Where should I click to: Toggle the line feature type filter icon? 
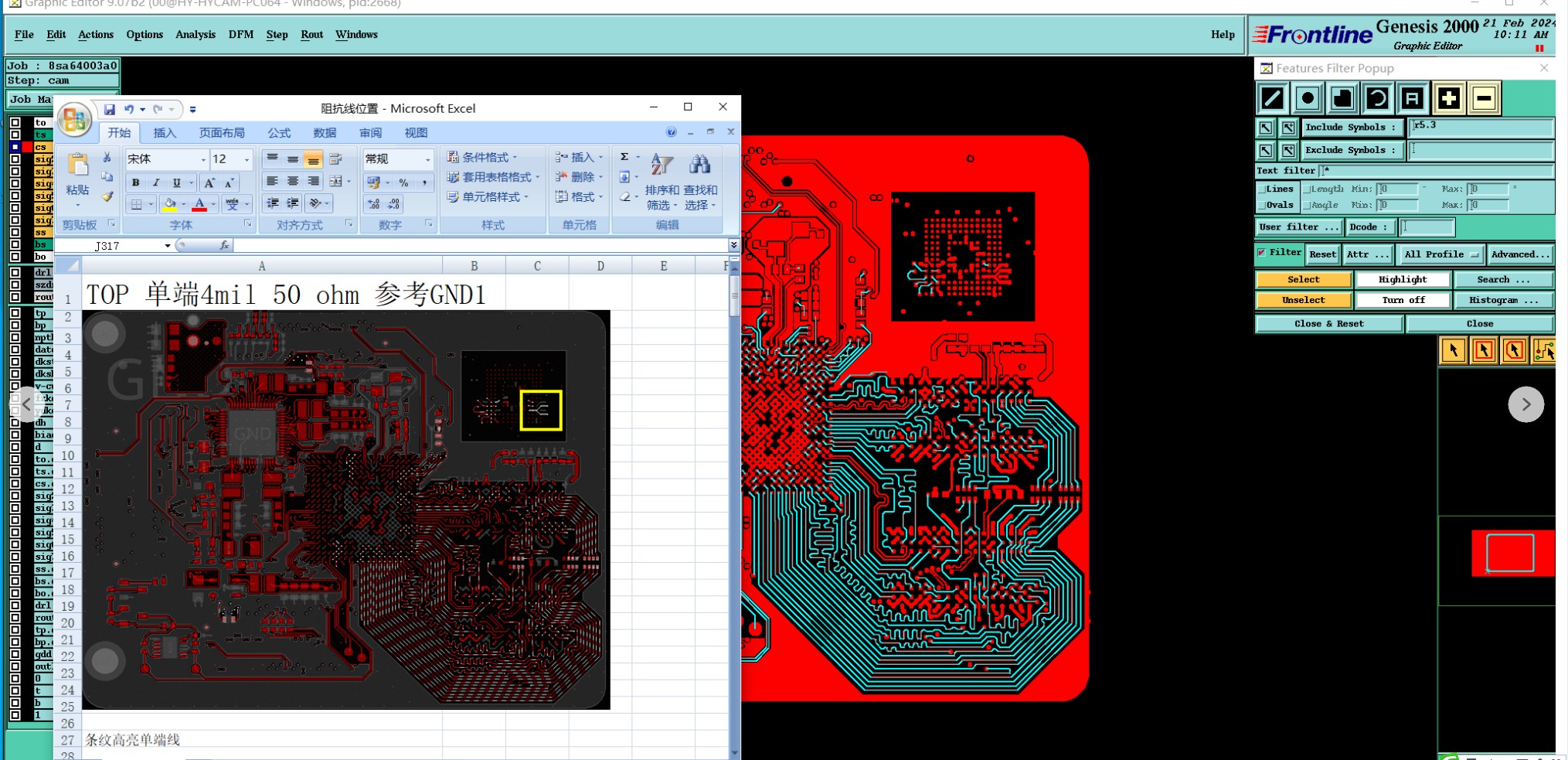(1272, 98)
